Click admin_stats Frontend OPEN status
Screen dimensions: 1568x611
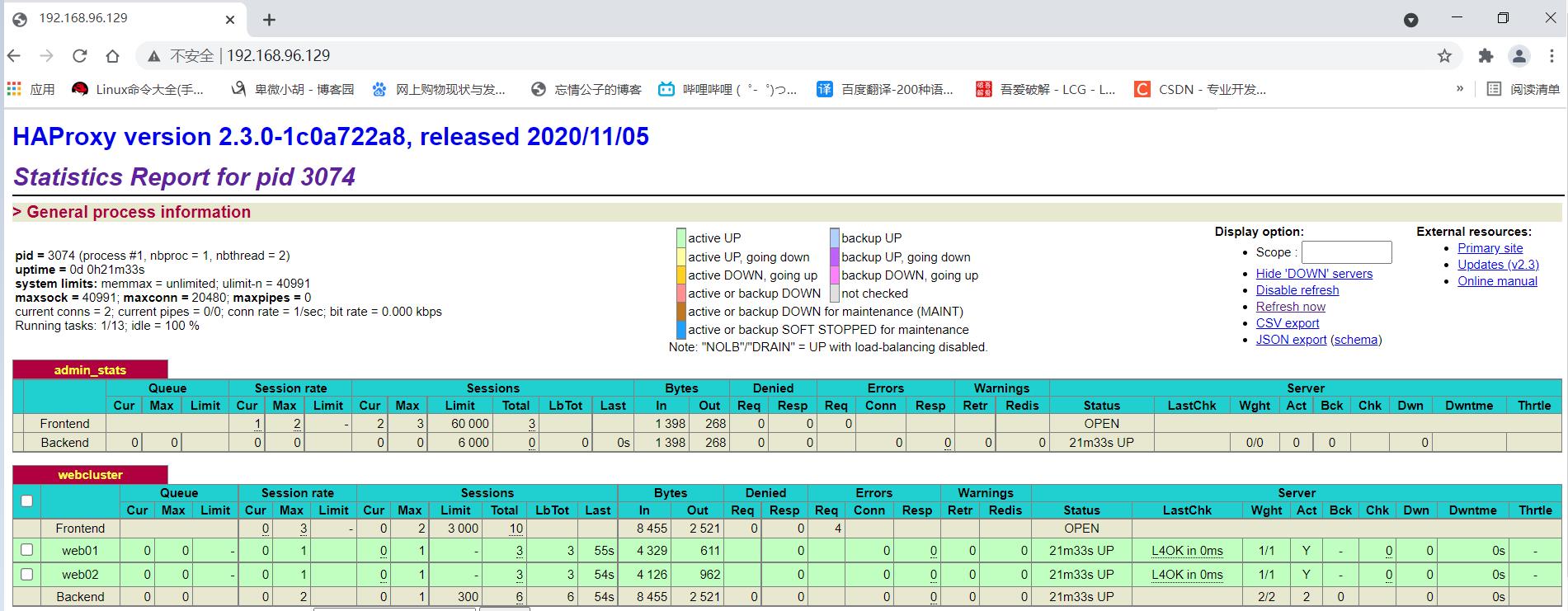1101,424
